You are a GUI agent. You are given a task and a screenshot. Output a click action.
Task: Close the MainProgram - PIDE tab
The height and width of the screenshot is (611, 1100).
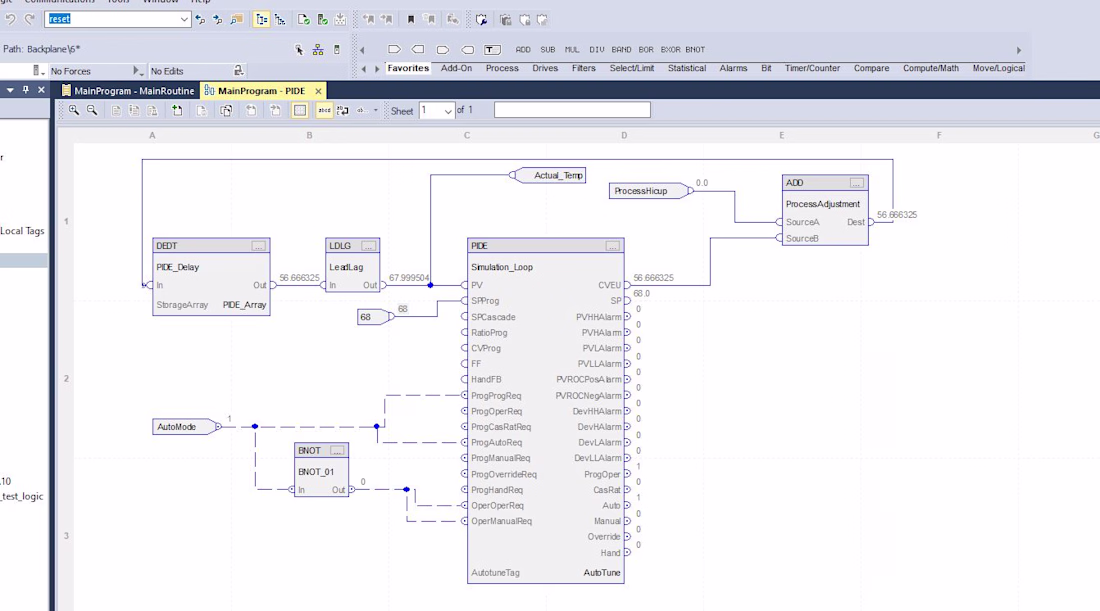pos(318,91)
